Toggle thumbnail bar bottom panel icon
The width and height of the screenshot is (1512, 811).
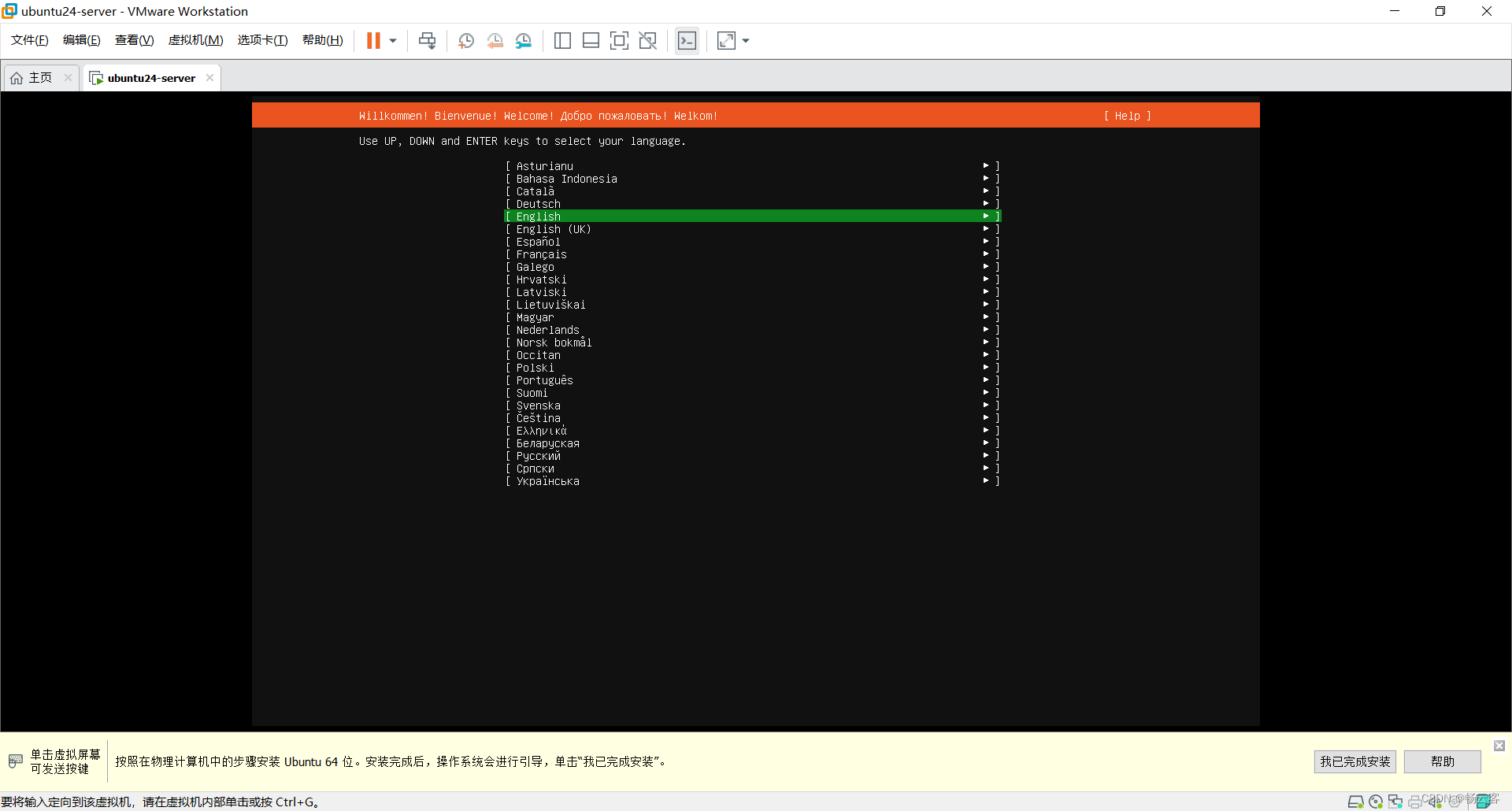[591, 40]
